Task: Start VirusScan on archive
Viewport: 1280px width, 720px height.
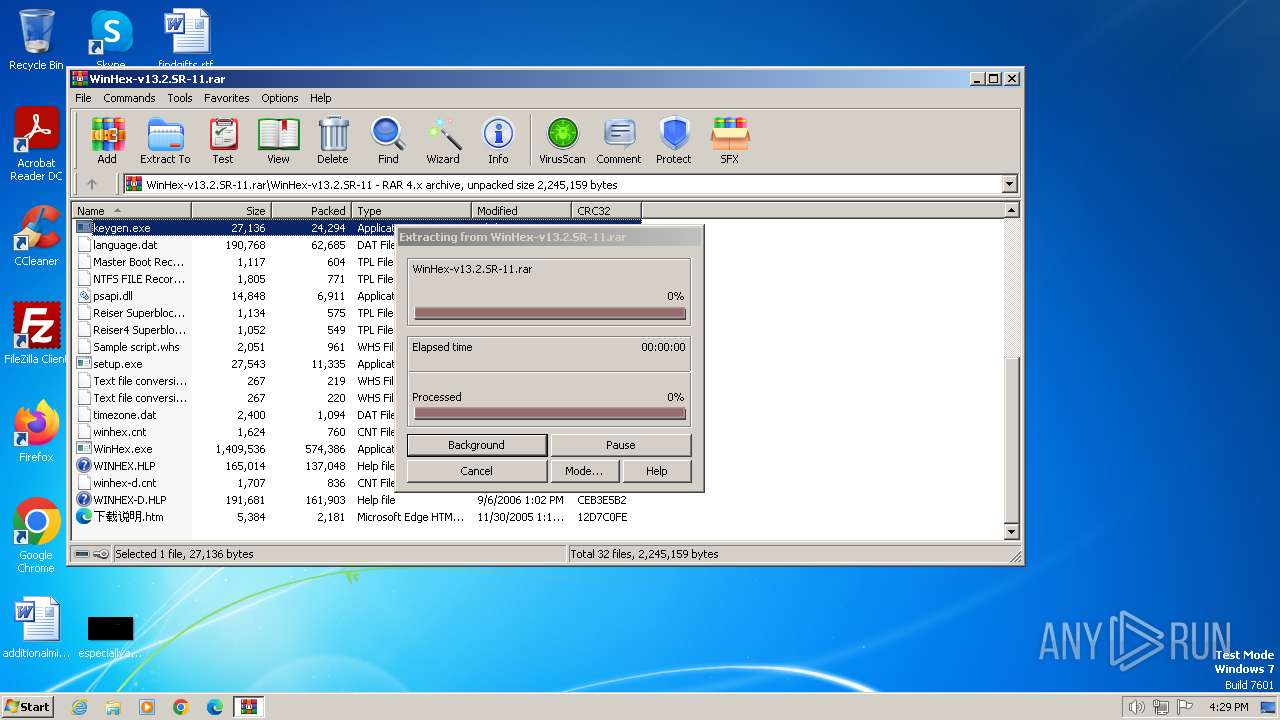Action: (562, 140)
